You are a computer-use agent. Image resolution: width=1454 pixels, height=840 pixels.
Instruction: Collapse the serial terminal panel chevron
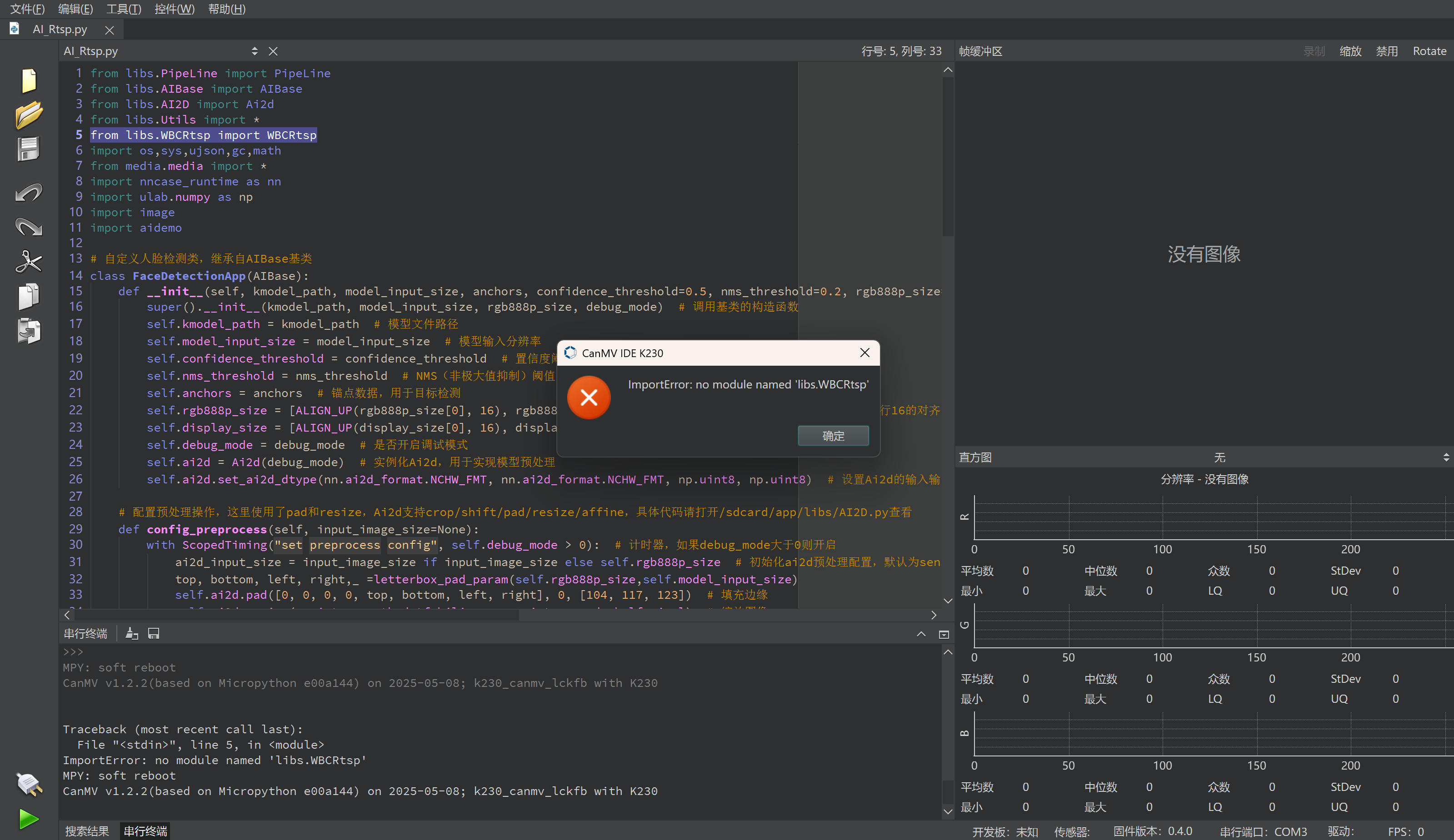tap(921, 634)
